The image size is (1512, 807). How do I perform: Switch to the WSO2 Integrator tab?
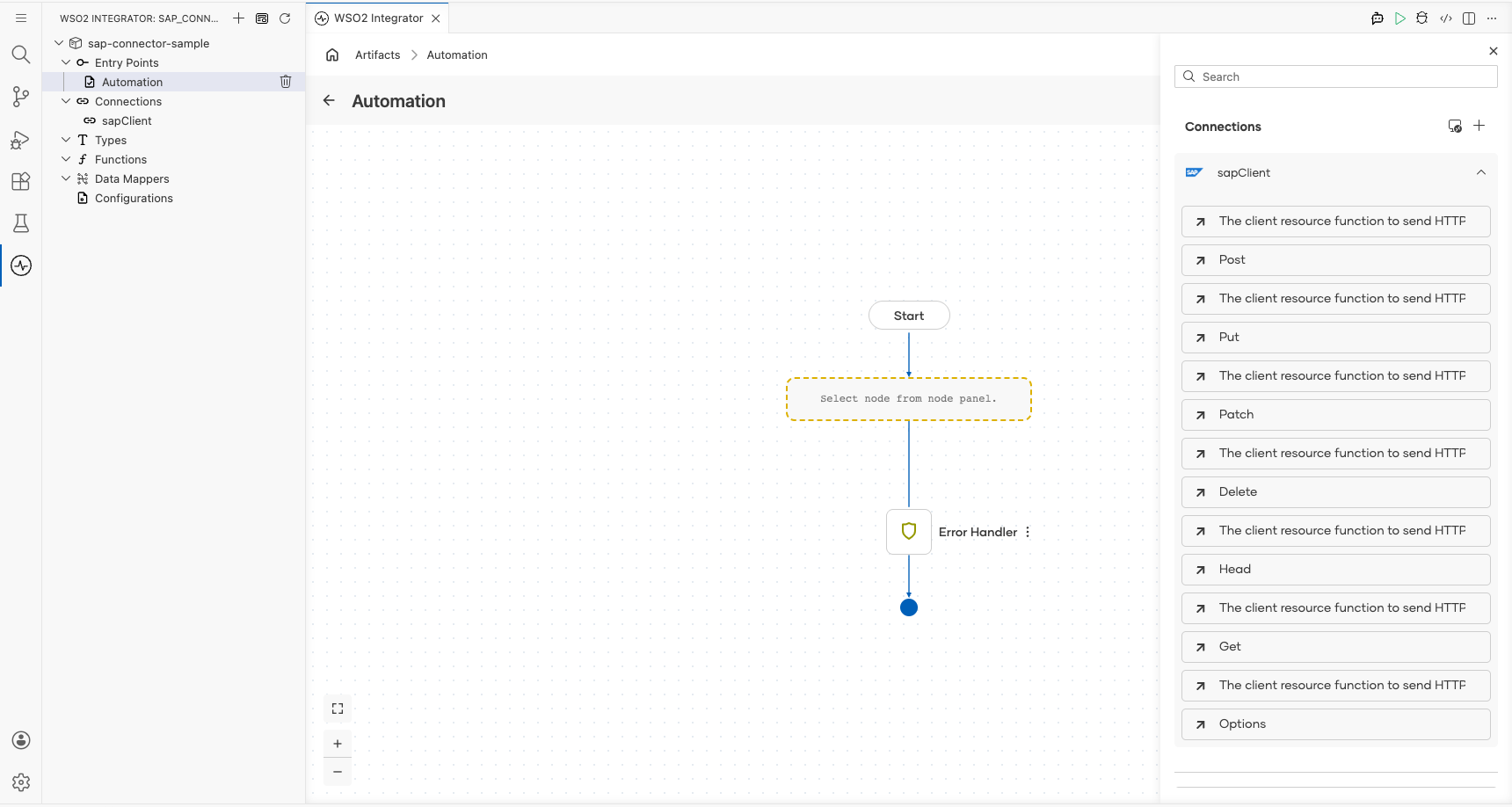coord(378,18)
